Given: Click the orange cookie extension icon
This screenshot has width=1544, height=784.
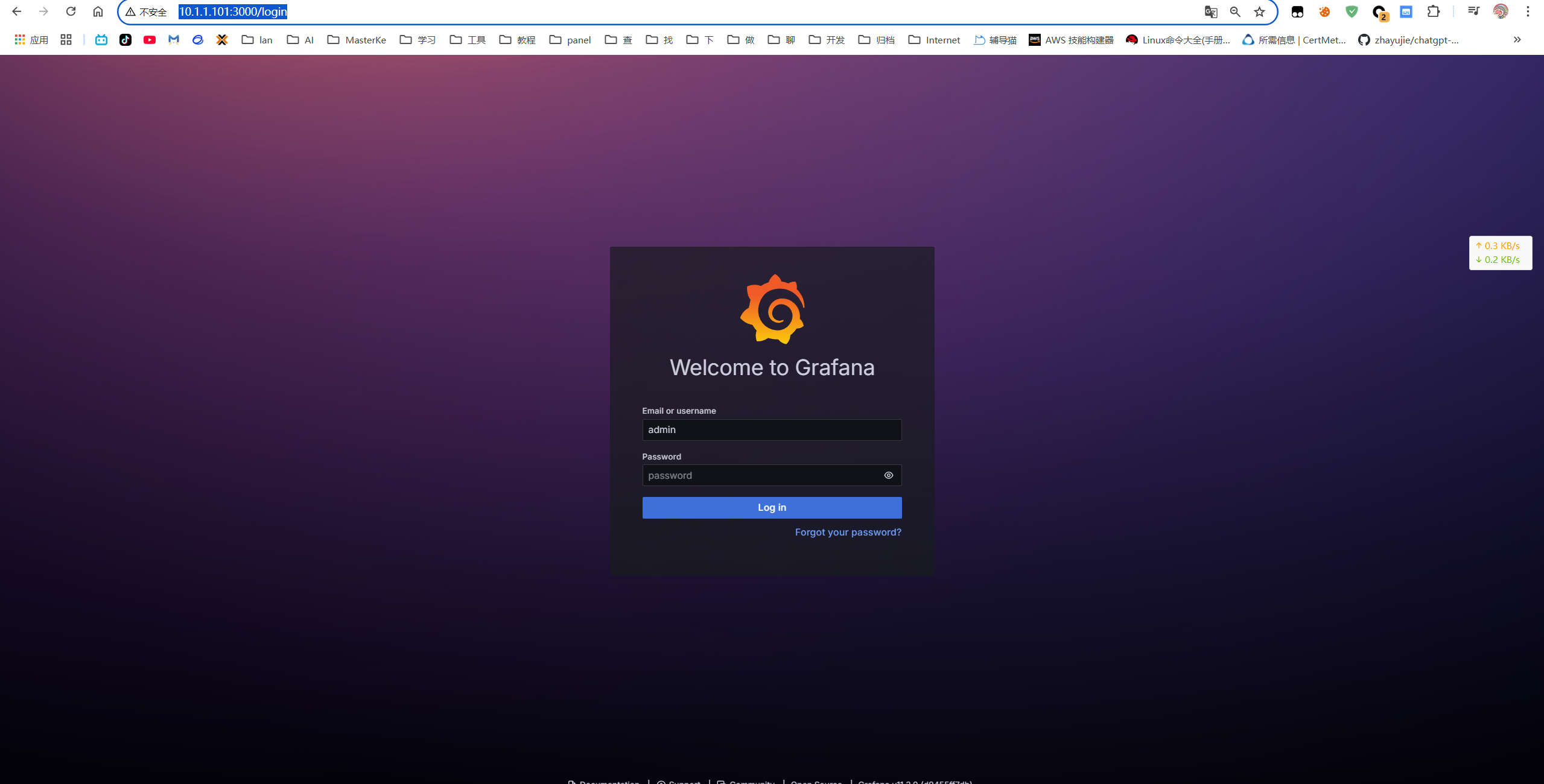Looking at the screenshot, I should pos(1324,11).
